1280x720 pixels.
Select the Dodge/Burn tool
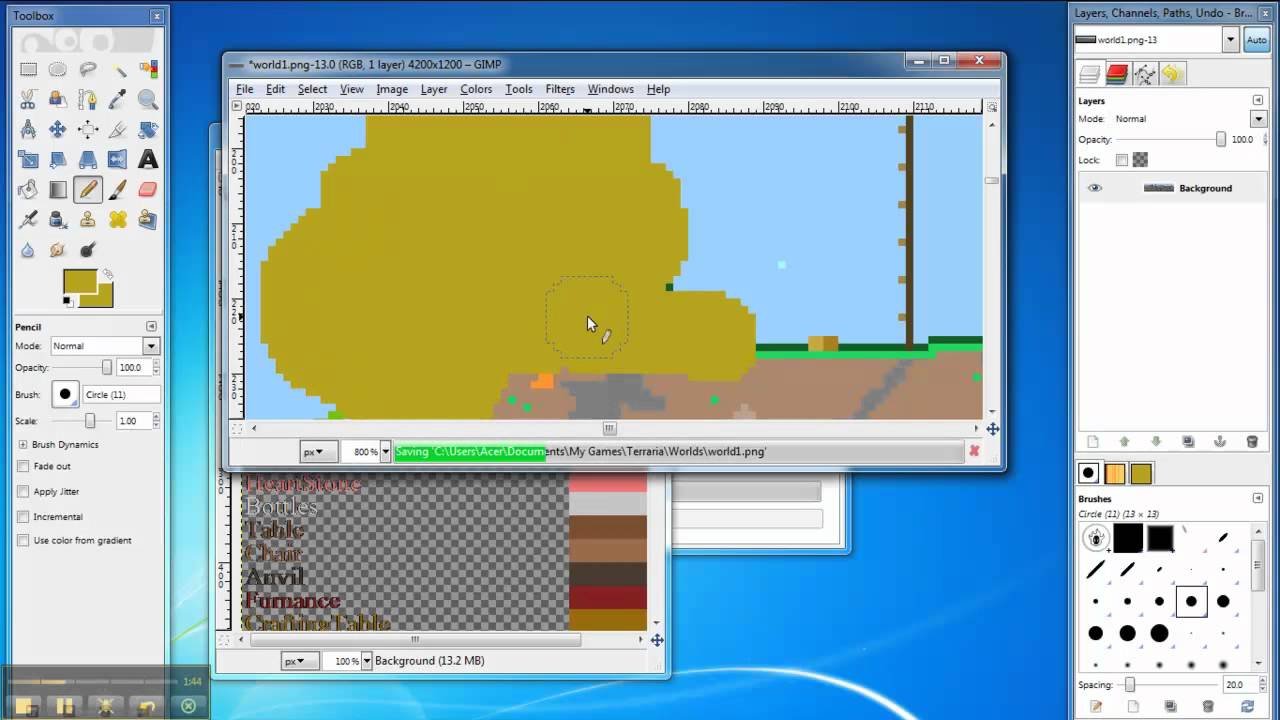click(88, 249)
